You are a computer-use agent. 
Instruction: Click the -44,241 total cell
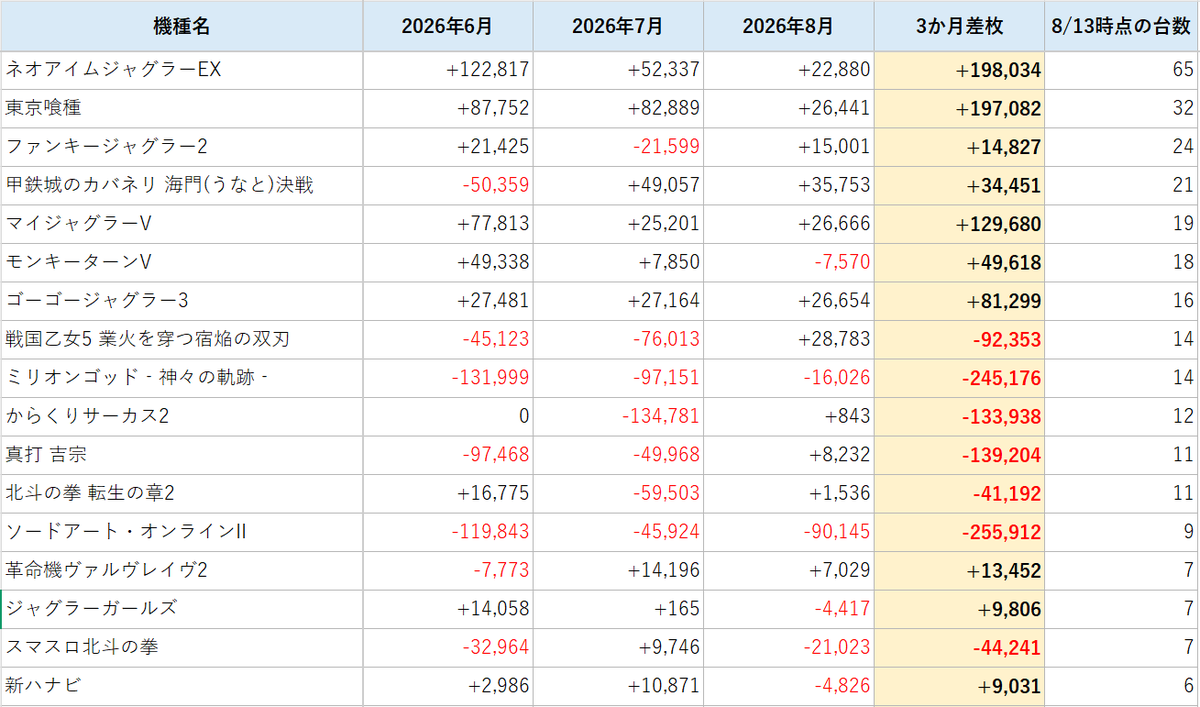coord(959,648)
